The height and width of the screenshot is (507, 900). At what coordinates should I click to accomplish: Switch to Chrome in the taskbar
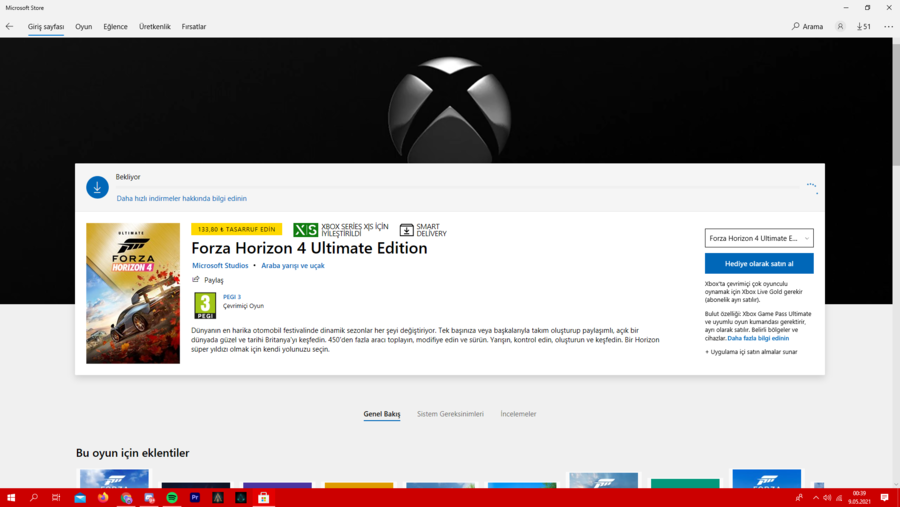[126, 498]
